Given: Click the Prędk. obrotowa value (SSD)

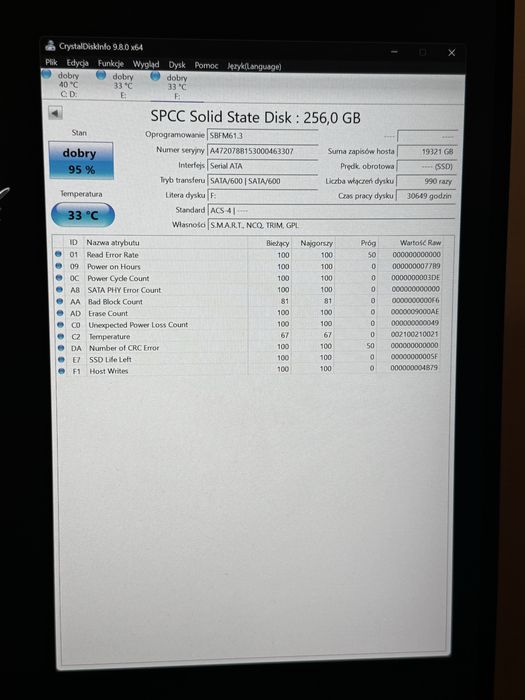Looking at the screenshot, I should (x=426, y=166).
